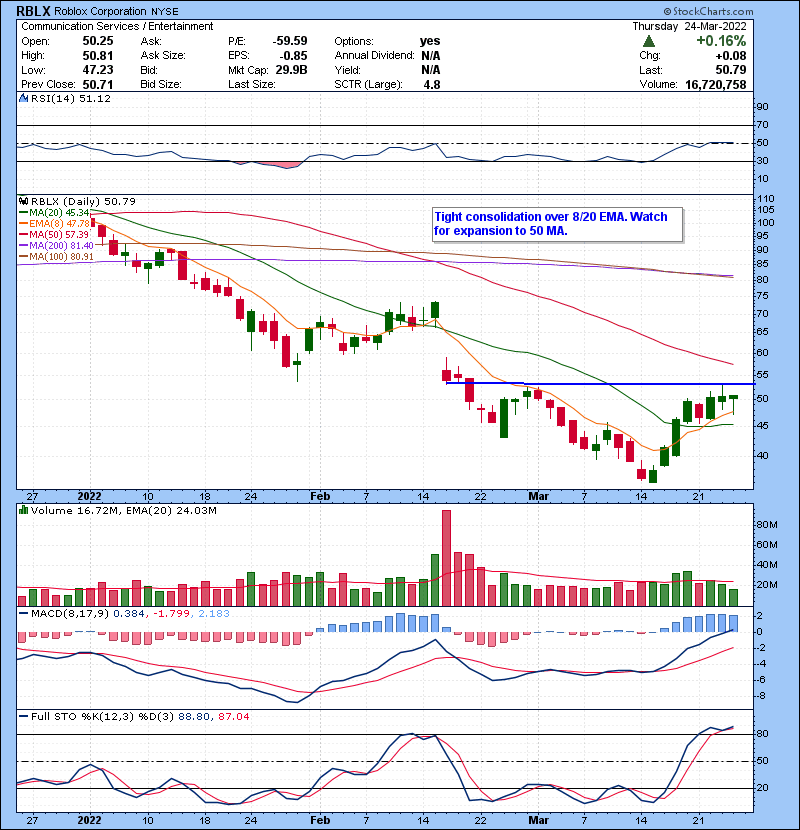Click the tallest red volume bar spike

click(446, 558)
